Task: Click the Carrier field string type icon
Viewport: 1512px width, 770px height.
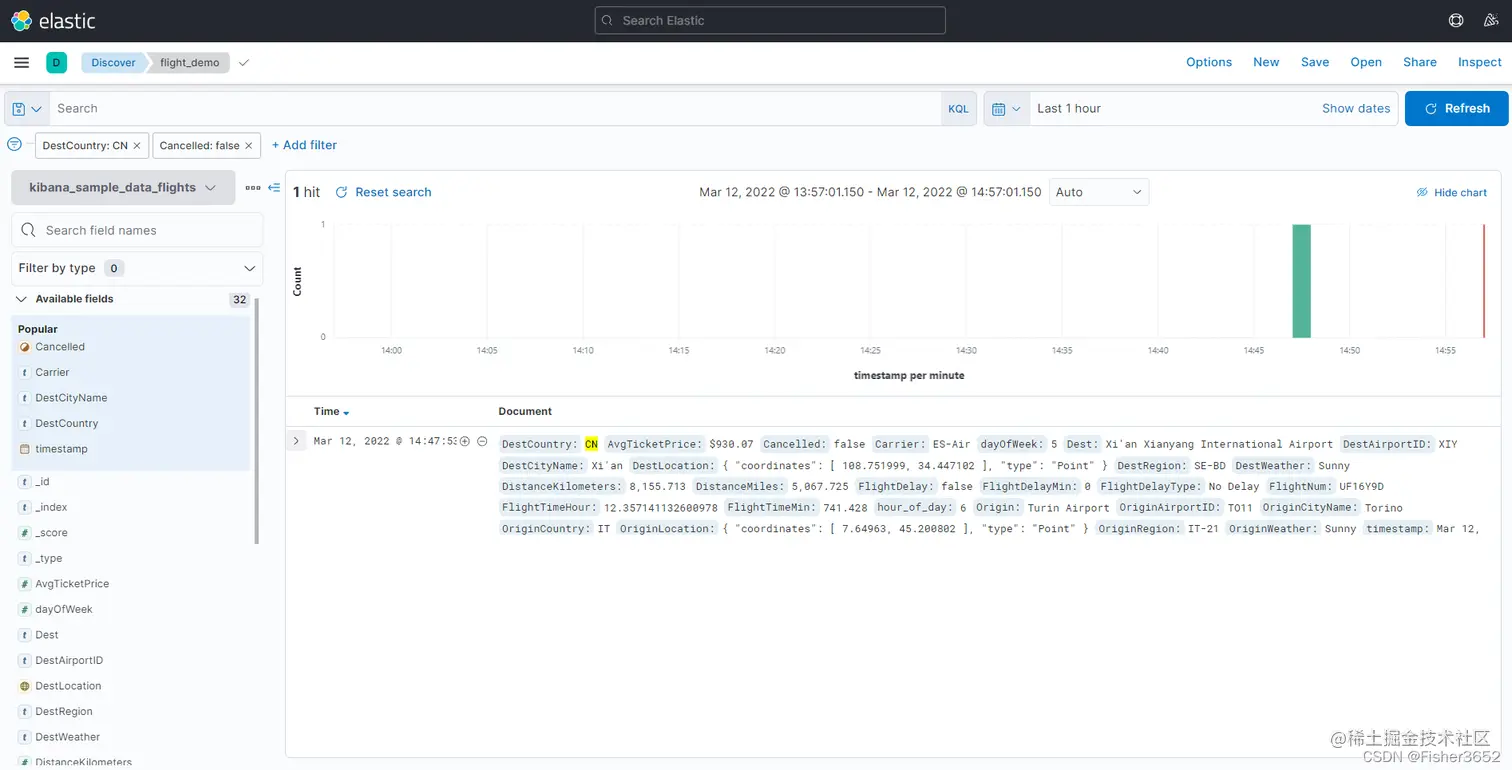Action: coord(25,372)
